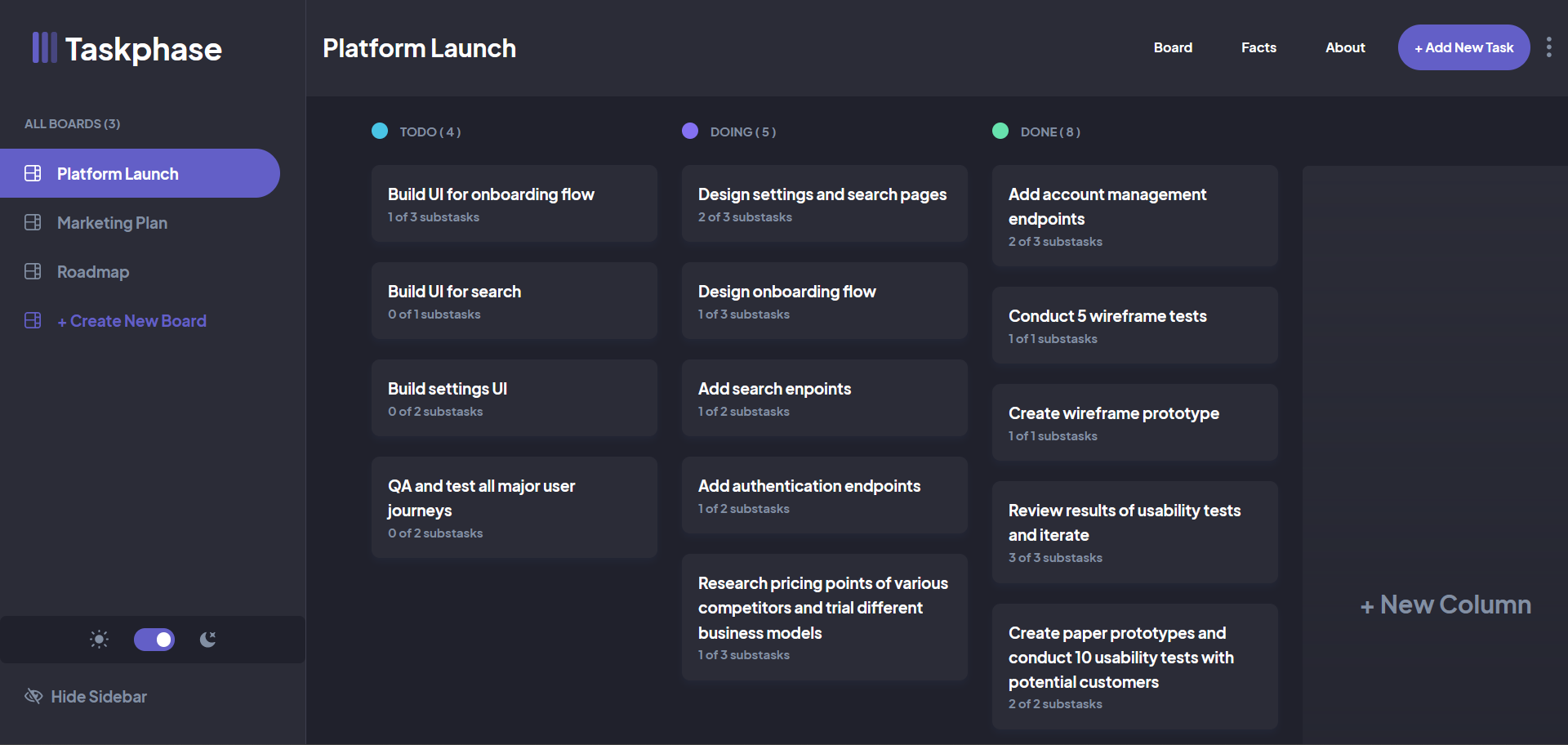The width and height of the screenshot is (1568, 745).
Task: Select the Marketing Plan board icon
Action: click(x=33, y=222)
